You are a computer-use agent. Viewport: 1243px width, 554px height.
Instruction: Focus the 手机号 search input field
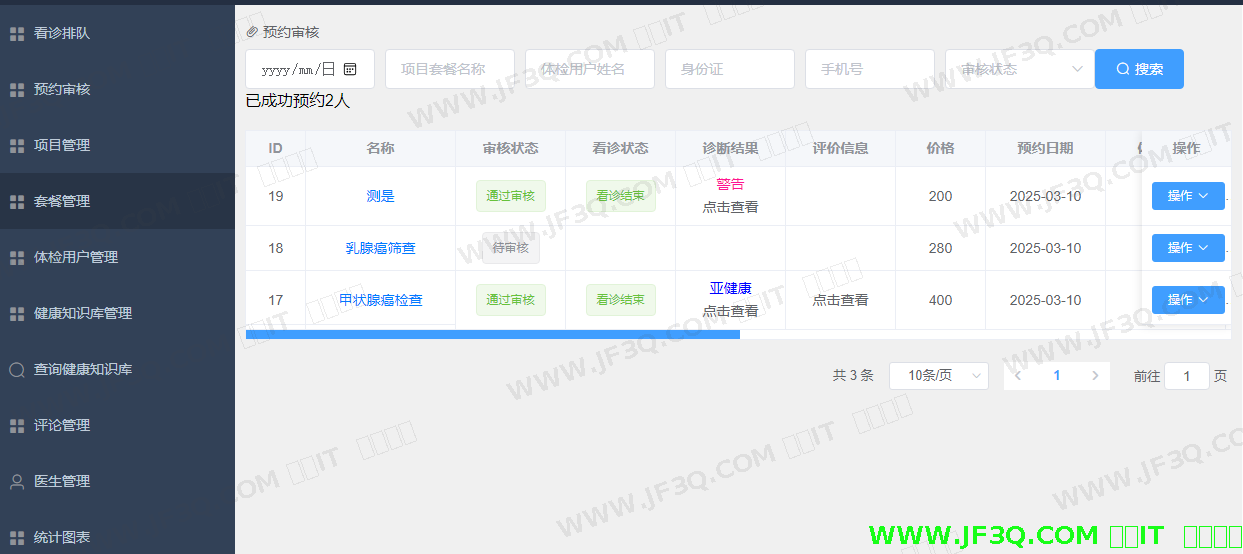[869, 69]
